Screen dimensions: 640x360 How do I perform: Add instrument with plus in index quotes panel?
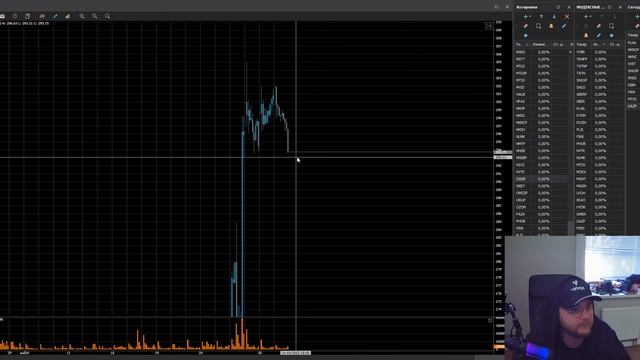pos(586,16)
